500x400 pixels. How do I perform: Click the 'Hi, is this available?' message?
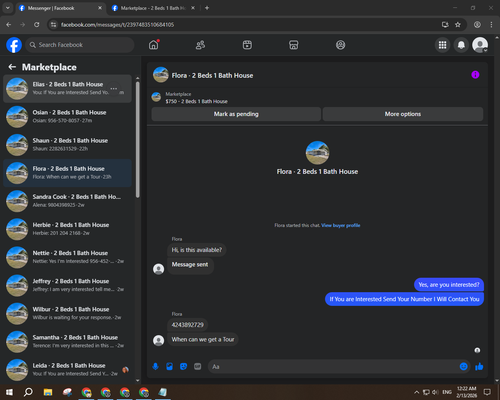(x=197, y=250)
